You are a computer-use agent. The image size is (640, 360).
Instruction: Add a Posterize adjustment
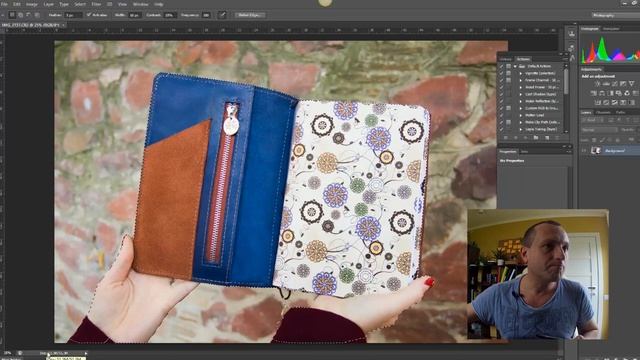pyautogui.click(x=606, y=102)
